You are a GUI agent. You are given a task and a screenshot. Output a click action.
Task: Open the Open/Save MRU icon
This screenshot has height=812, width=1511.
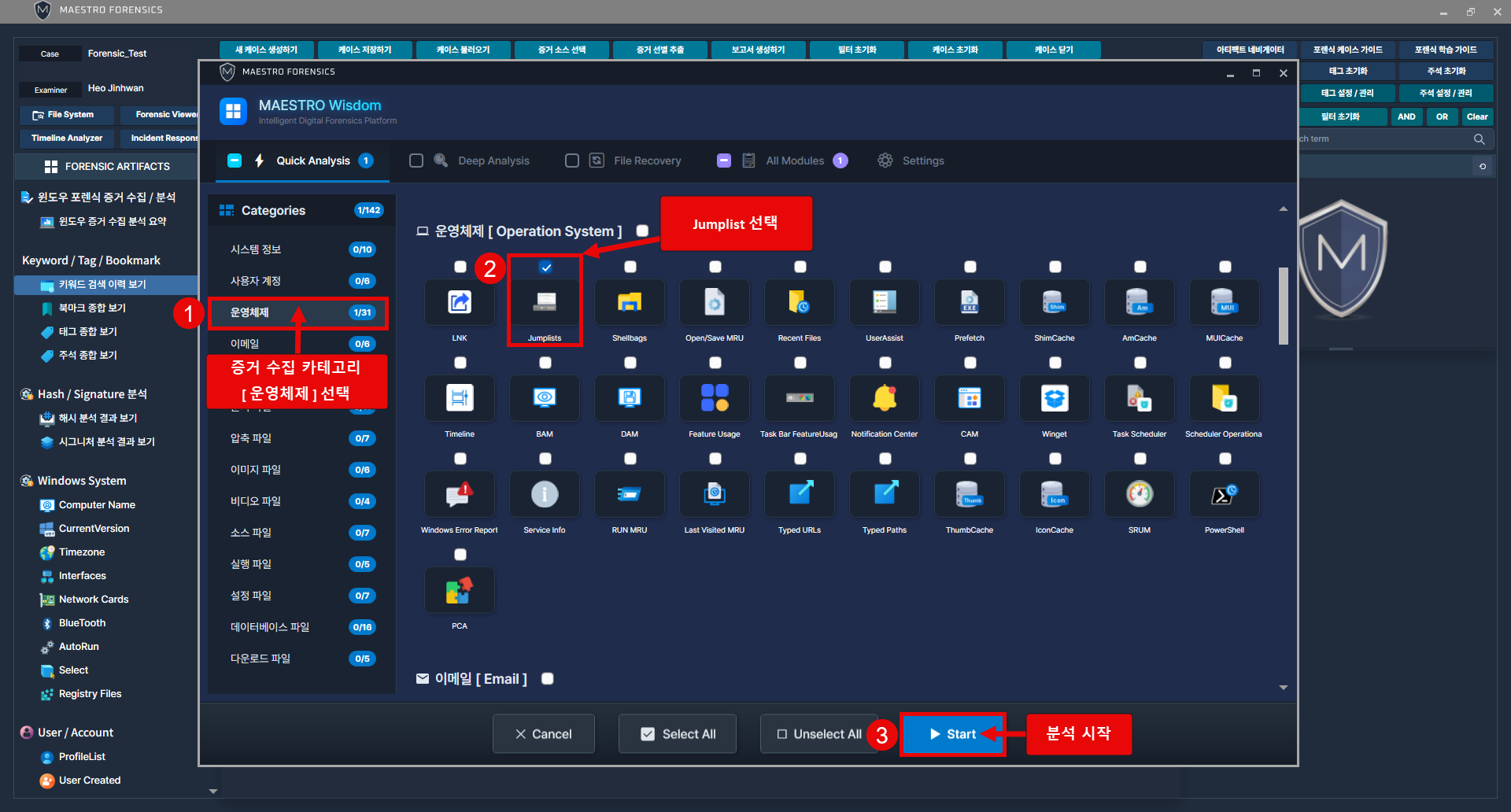pyautogui.click(x=715, y=302)
